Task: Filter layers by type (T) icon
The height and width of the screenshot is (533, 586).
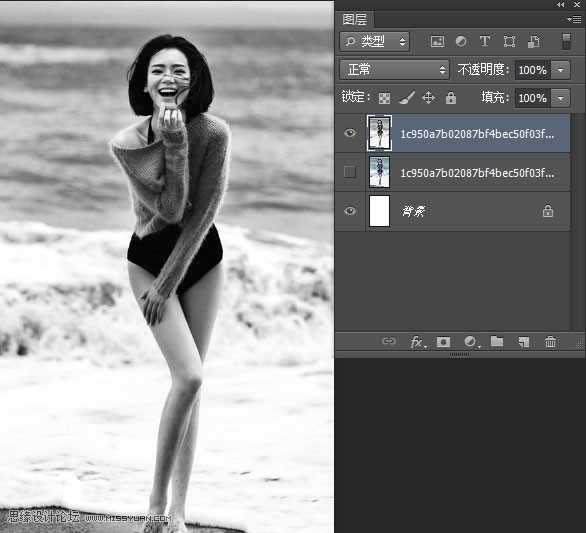Action: pyautogui.click(x=485, y=41)
